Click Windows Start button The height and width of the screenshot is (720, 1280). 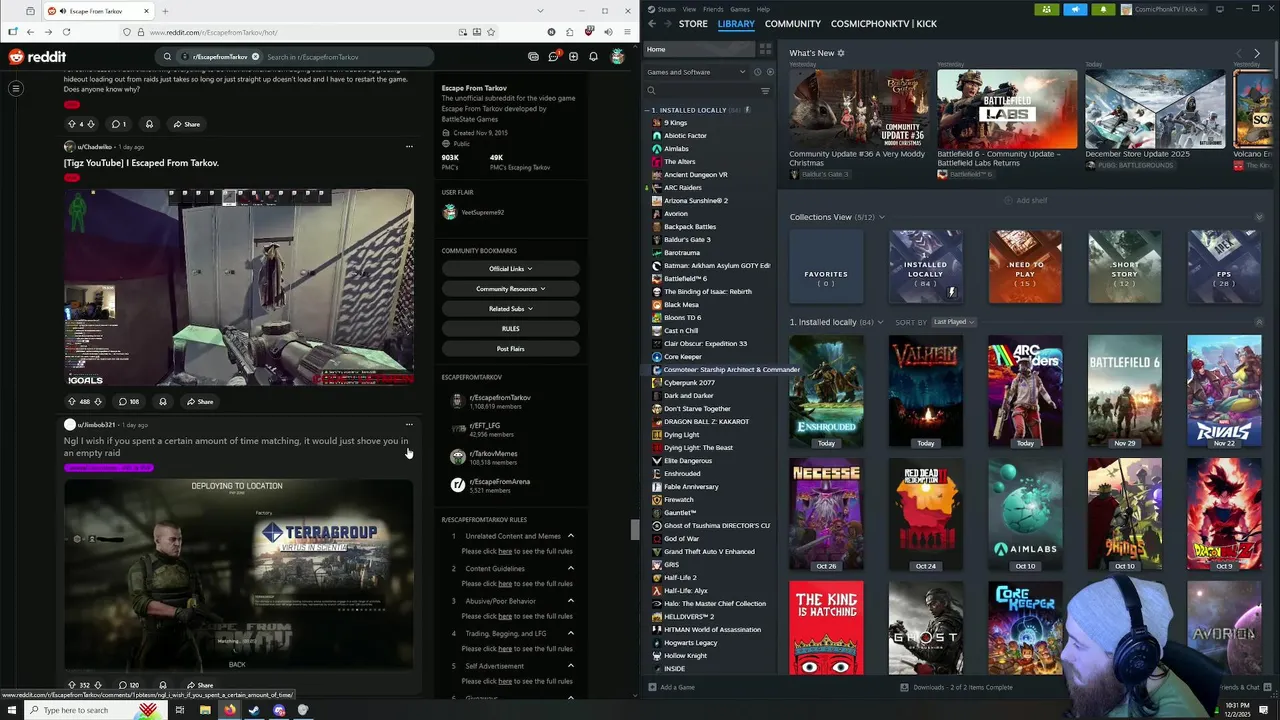[11, 710]
